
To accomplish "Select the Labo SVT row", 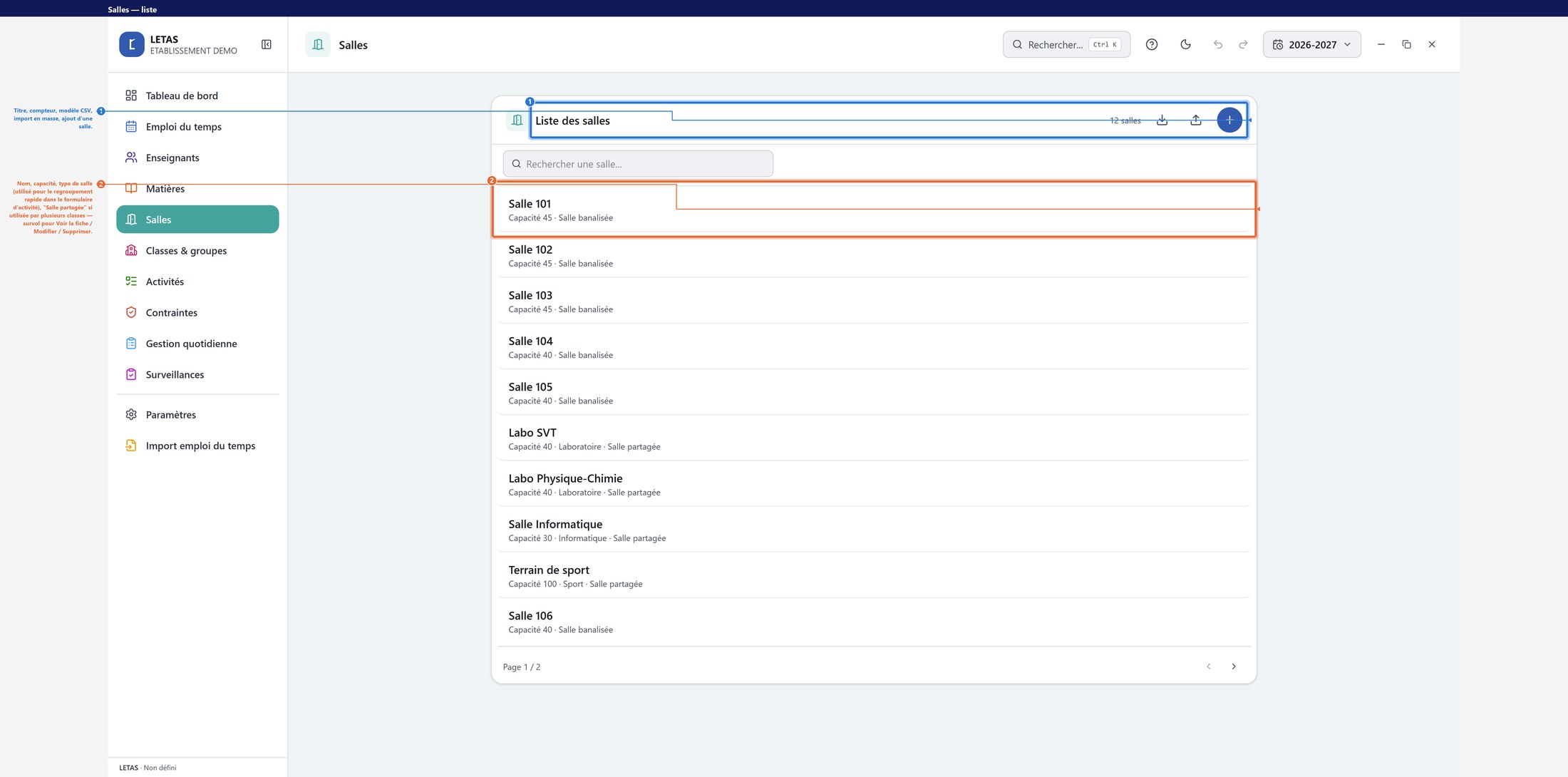I will (874, 438).
